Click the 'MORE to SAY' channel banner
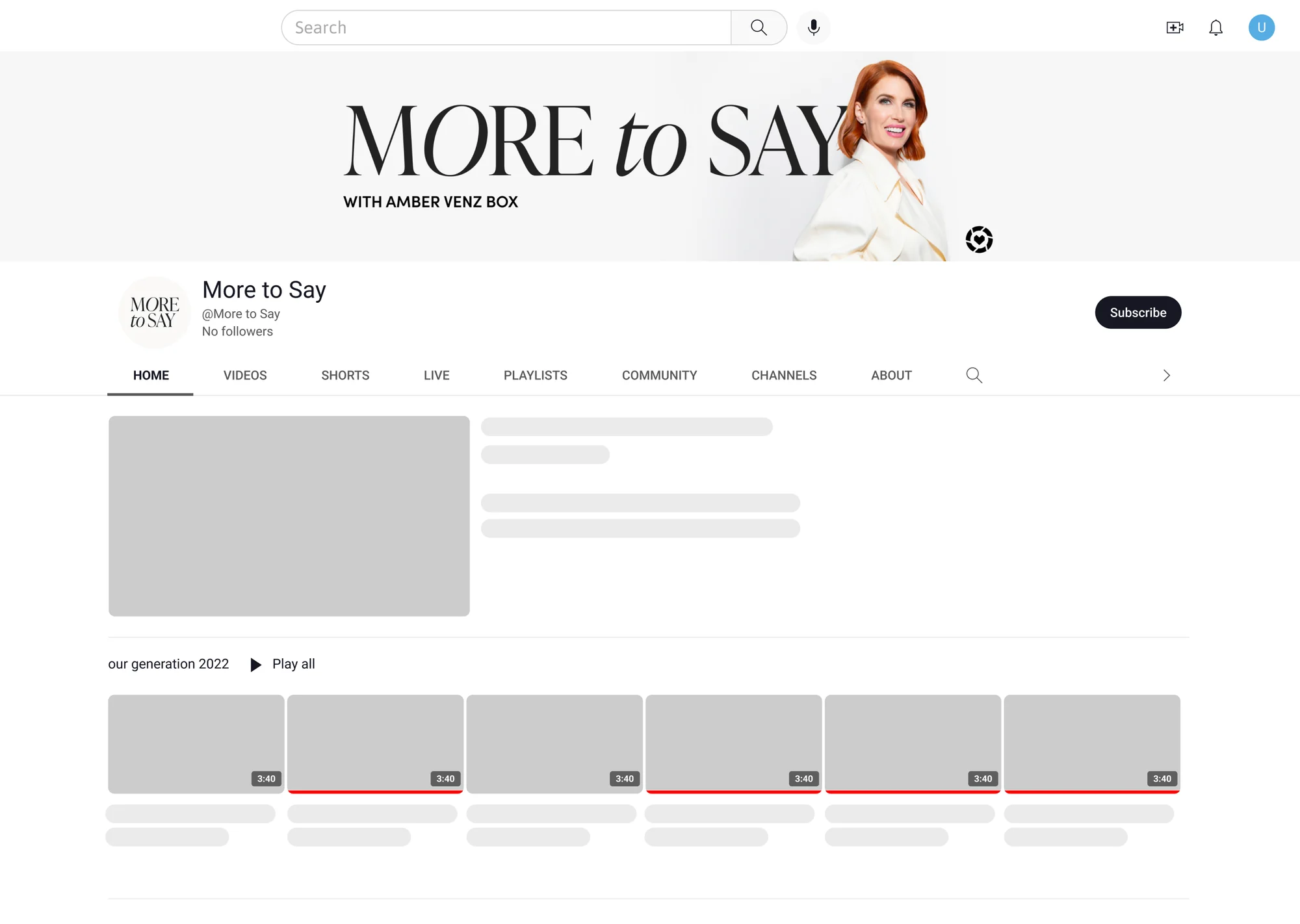1300x924 pixels. coord(650,156)
